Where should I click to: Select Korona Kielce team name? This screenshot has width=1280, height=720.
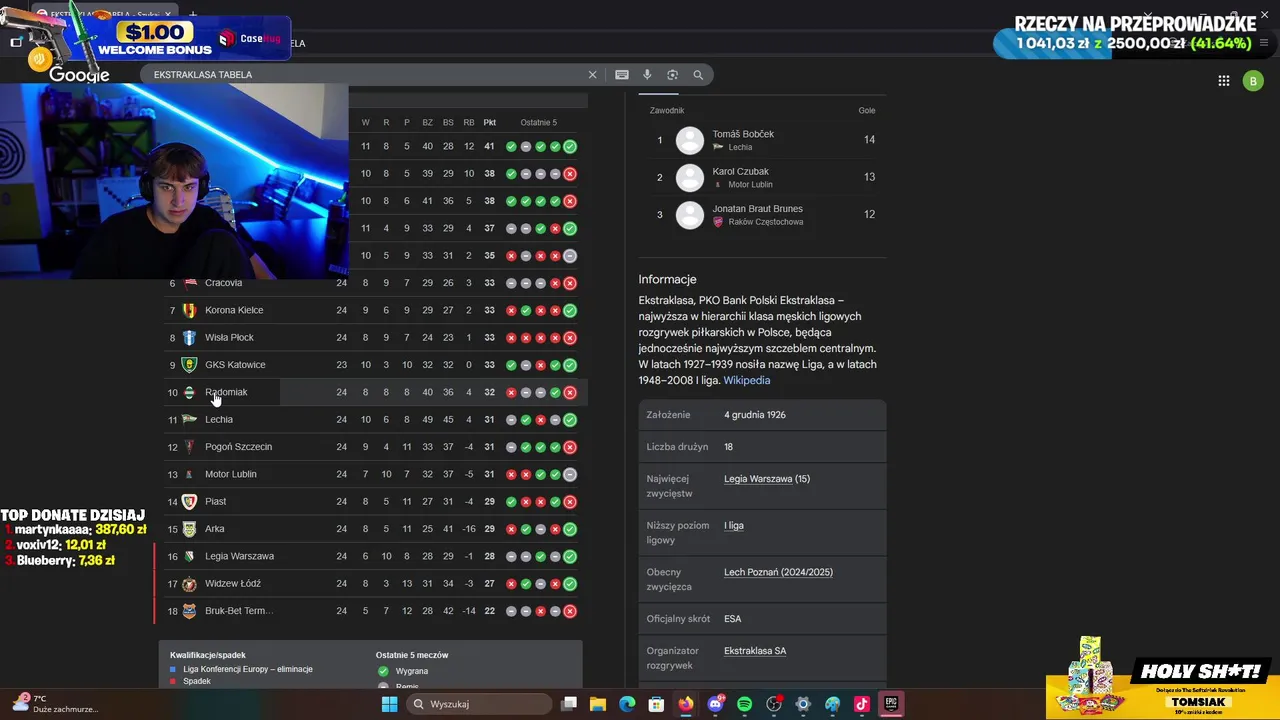[234, 310]
